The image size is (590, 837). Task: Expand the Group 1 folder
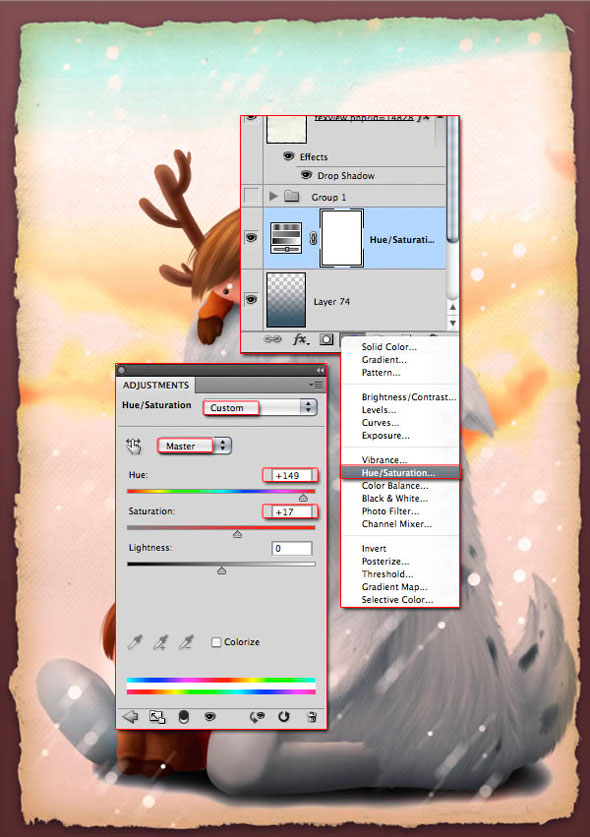[x=273, y=196]
